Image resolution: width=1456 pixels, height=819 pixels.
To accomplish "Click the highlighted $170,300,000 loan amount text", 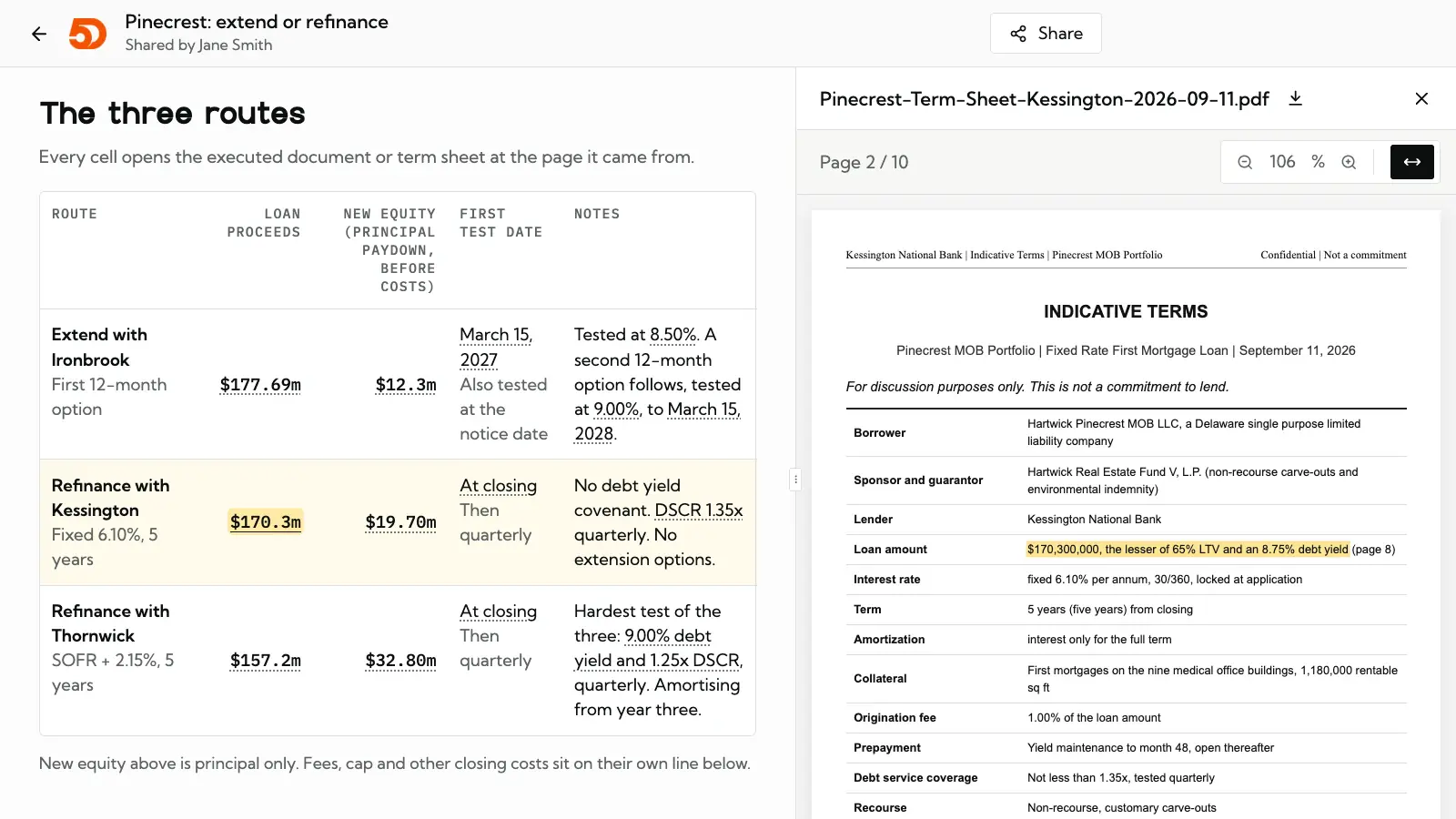I will click(x=1188, y=549).
